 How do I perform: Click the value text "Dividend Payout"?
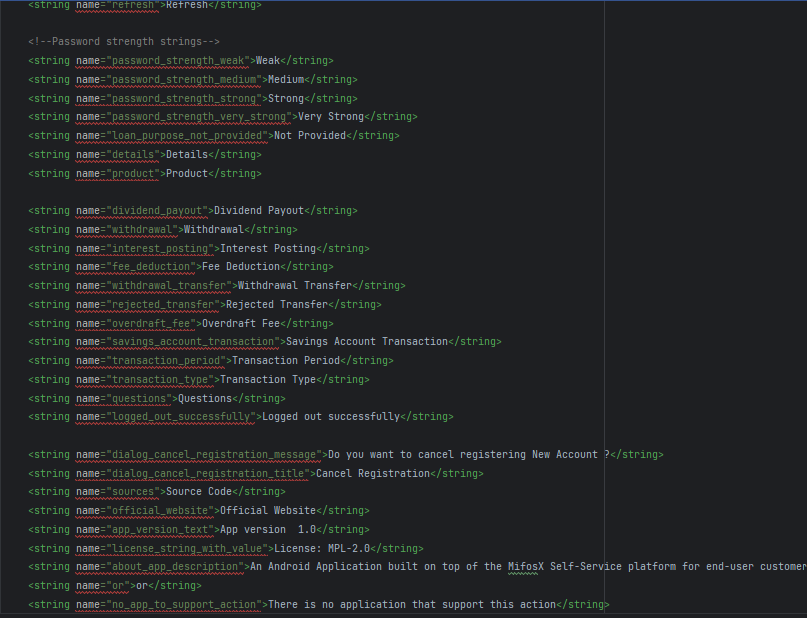pos(259,211)
